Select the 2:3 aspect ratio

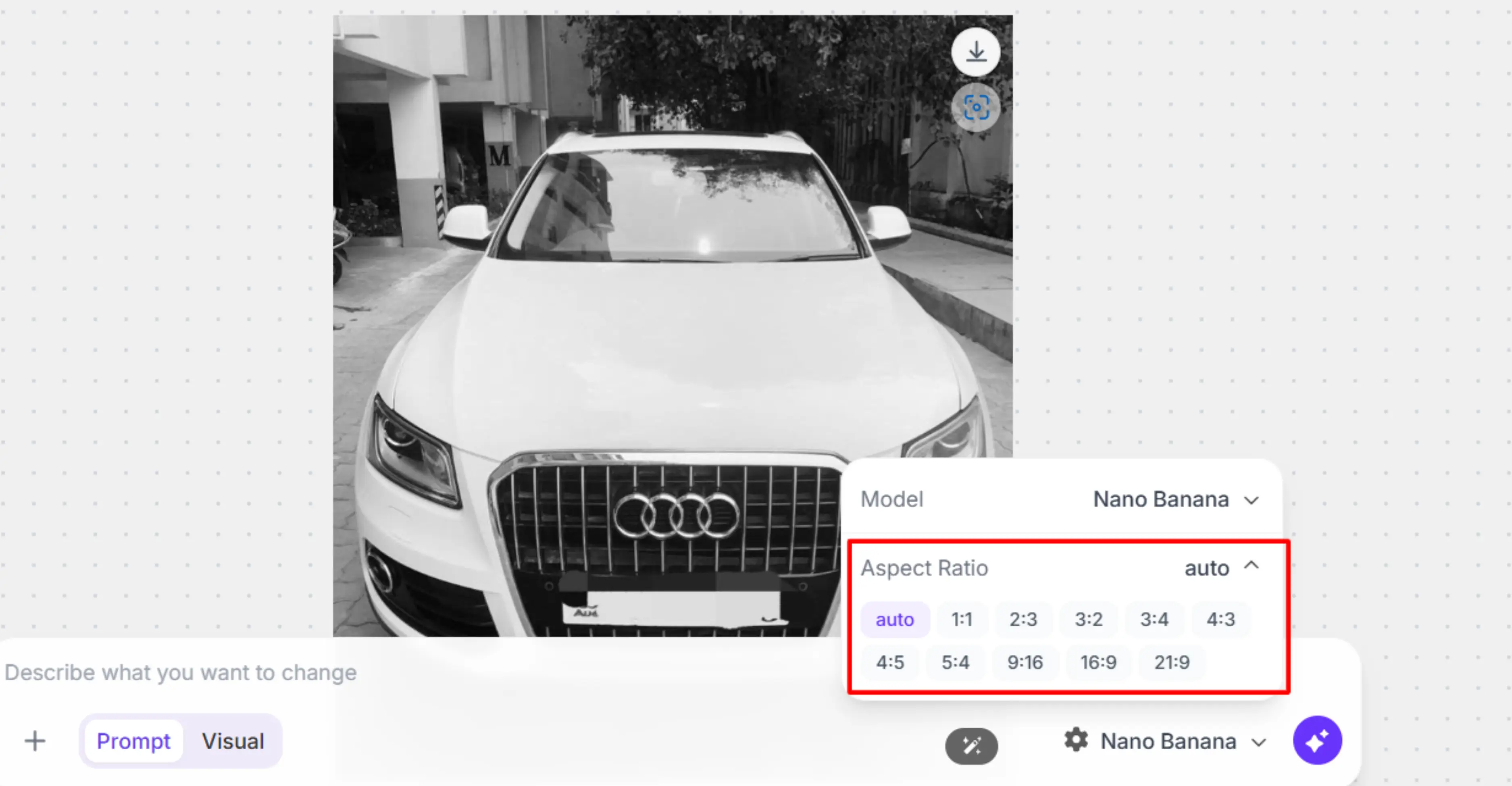tap(1023, 620)
